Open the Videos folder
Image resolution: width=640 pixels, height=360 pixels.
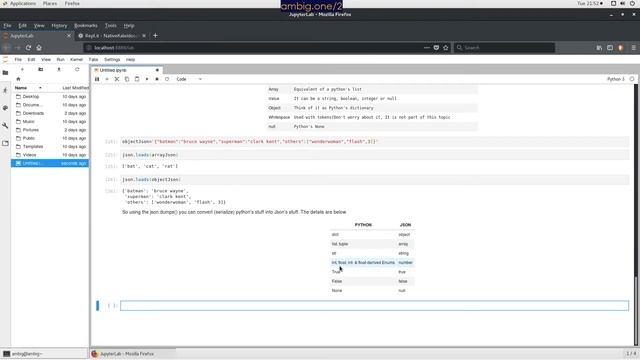pos(50,155)
